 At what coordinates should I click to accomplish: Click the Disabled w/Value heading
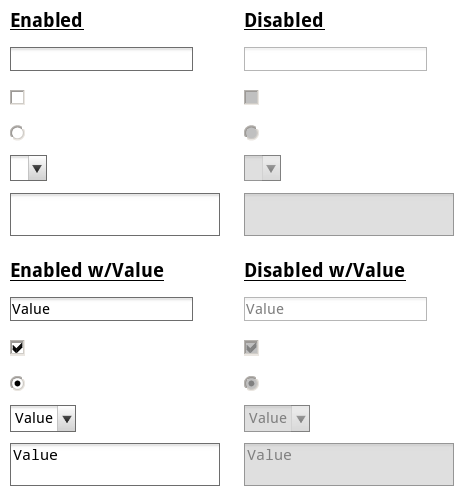point(325,270)
